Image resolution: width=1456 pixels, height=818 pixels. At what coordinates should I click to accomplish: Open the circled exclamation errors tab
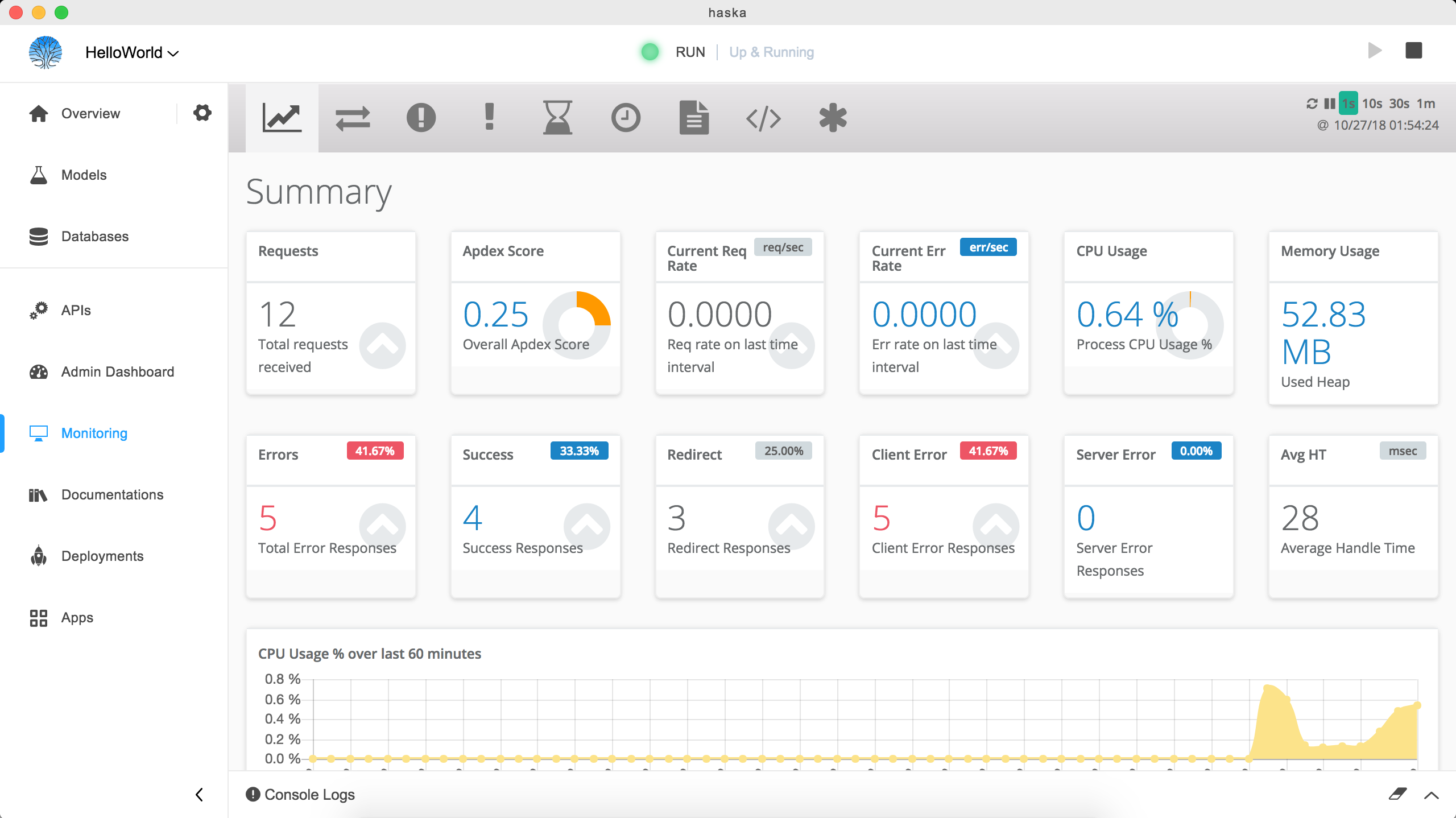[421, 118]
